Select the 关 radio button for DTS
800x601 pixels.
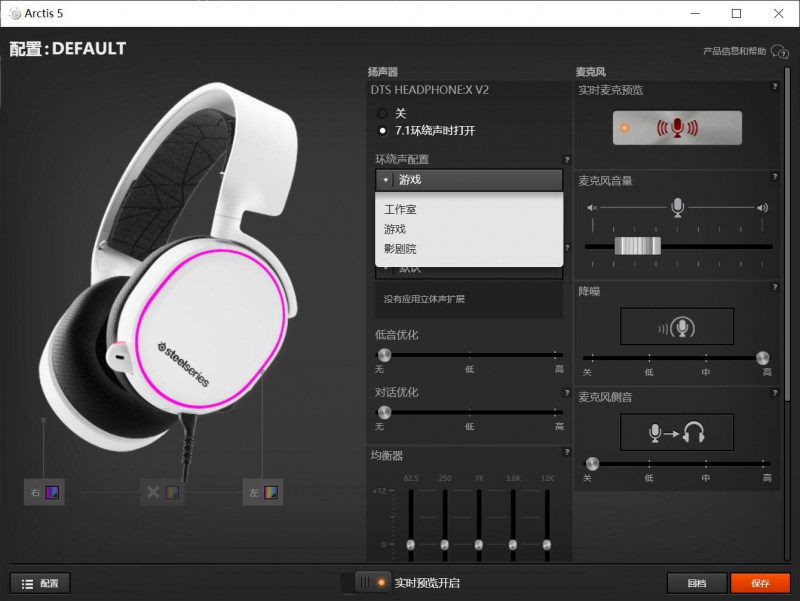382,113
